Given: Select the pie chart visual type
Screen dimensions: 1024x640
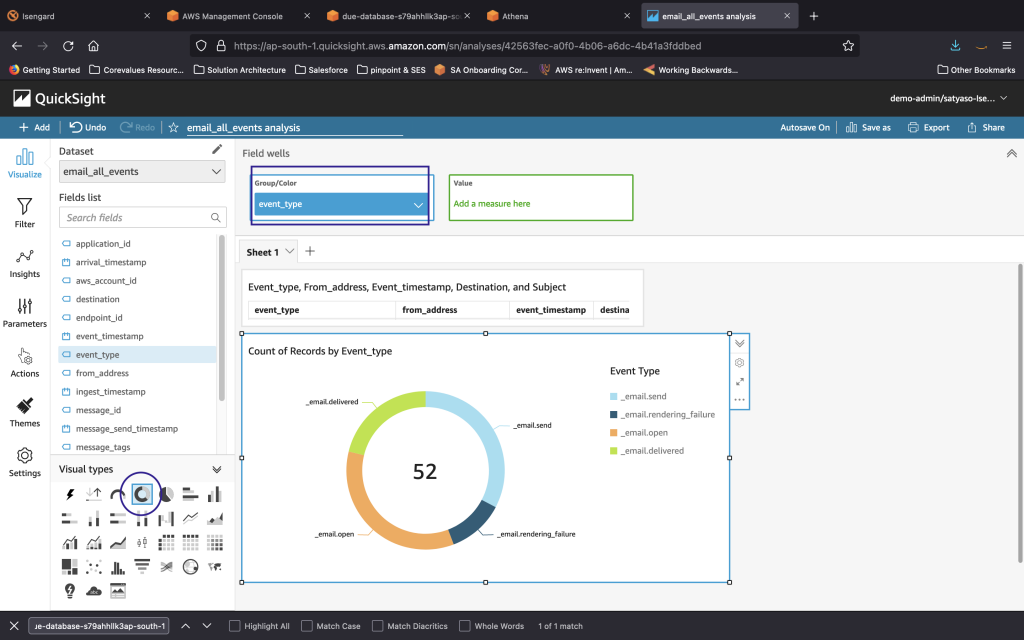Looking at the screenshot, I should coord(166,494).
